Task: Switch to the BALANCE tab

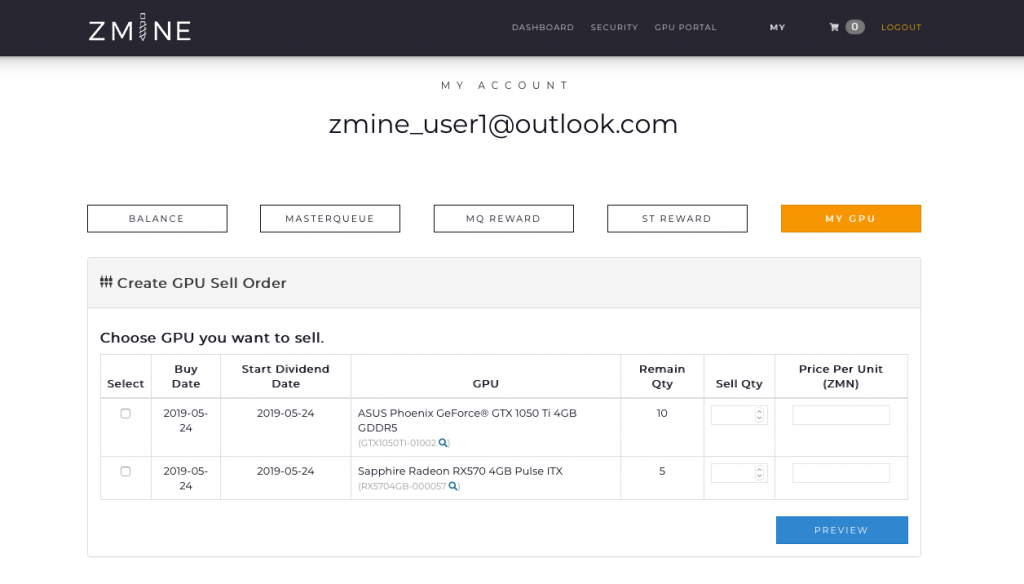Action: pyautogui.click(x=156, y=218)
